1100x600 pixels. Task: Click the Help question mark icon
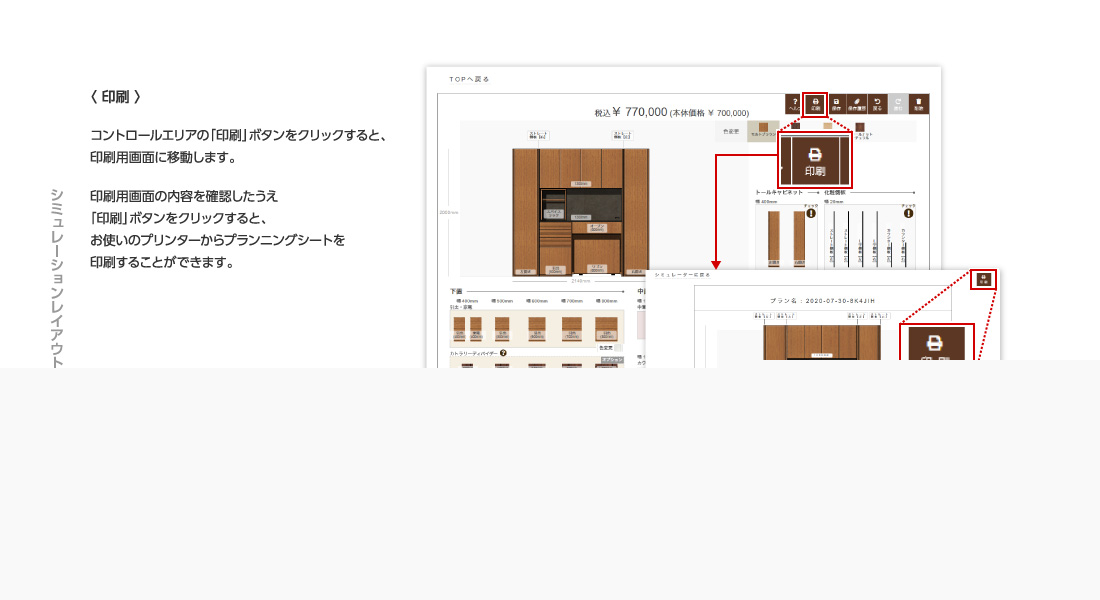pyautogui.click(x=794, y=103)
